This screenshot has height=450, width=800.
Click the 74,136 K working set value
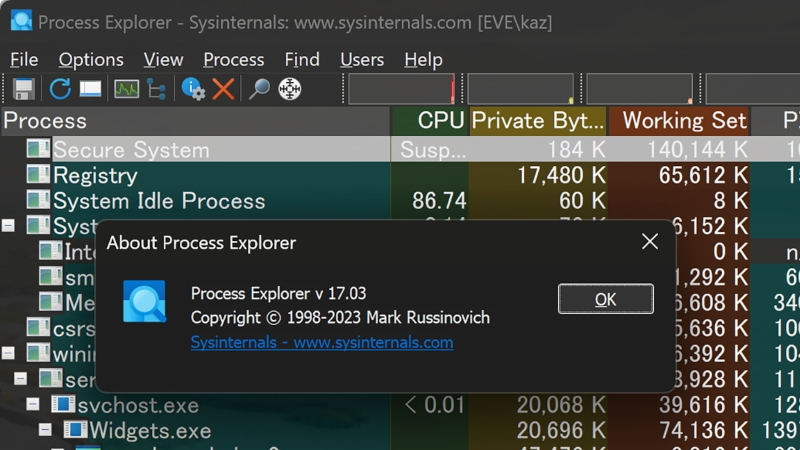pyautogui.click(x=704, y=431)
